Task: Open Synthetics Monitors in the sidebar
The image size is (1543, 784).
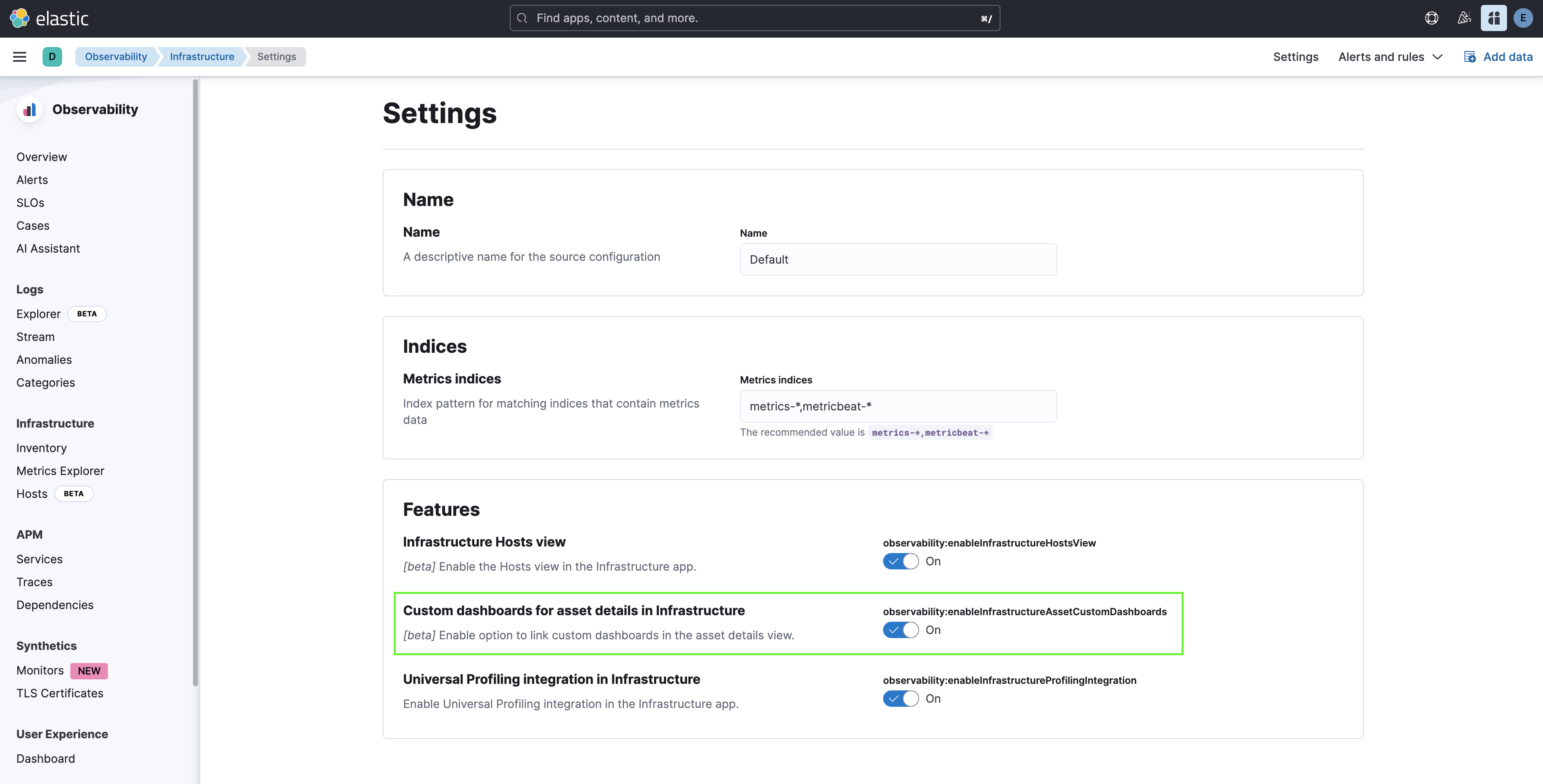Action: click(40, 671)
